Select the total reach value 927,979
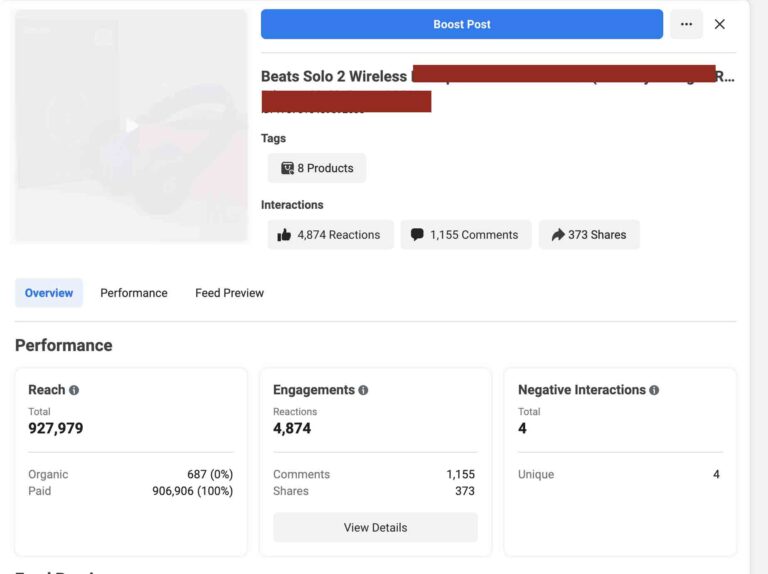The width and height of the screenshot is (768, 574). (x=56, y=429)
